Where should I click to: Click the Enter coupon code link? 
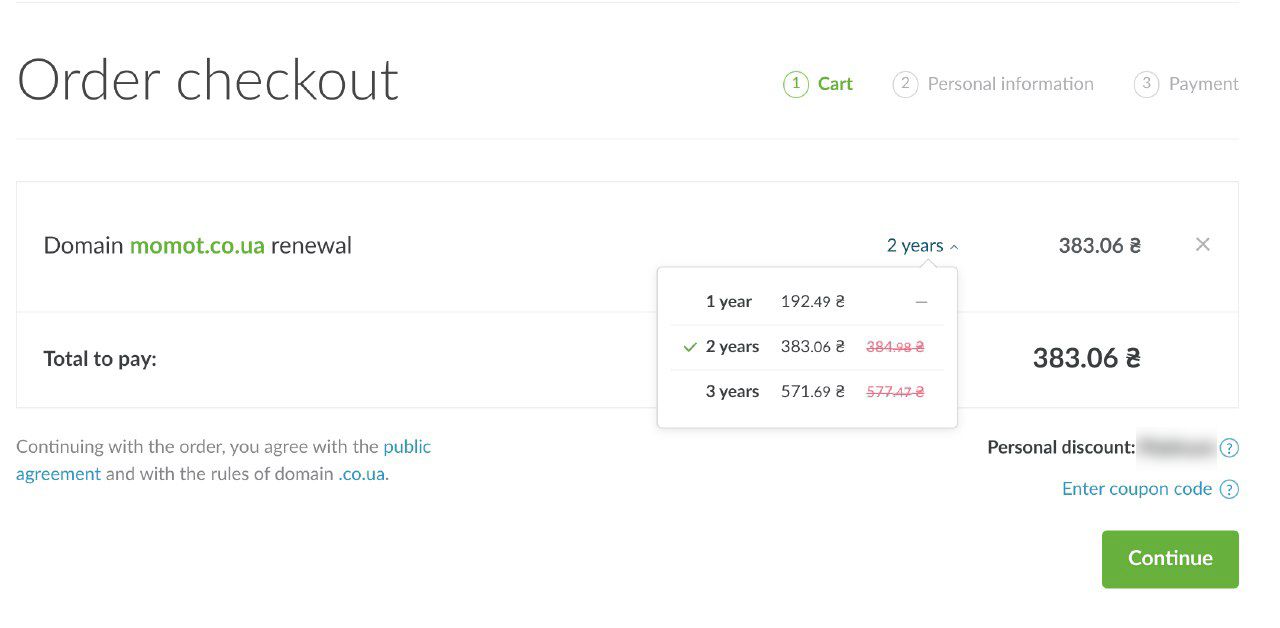coord(1136,489)
